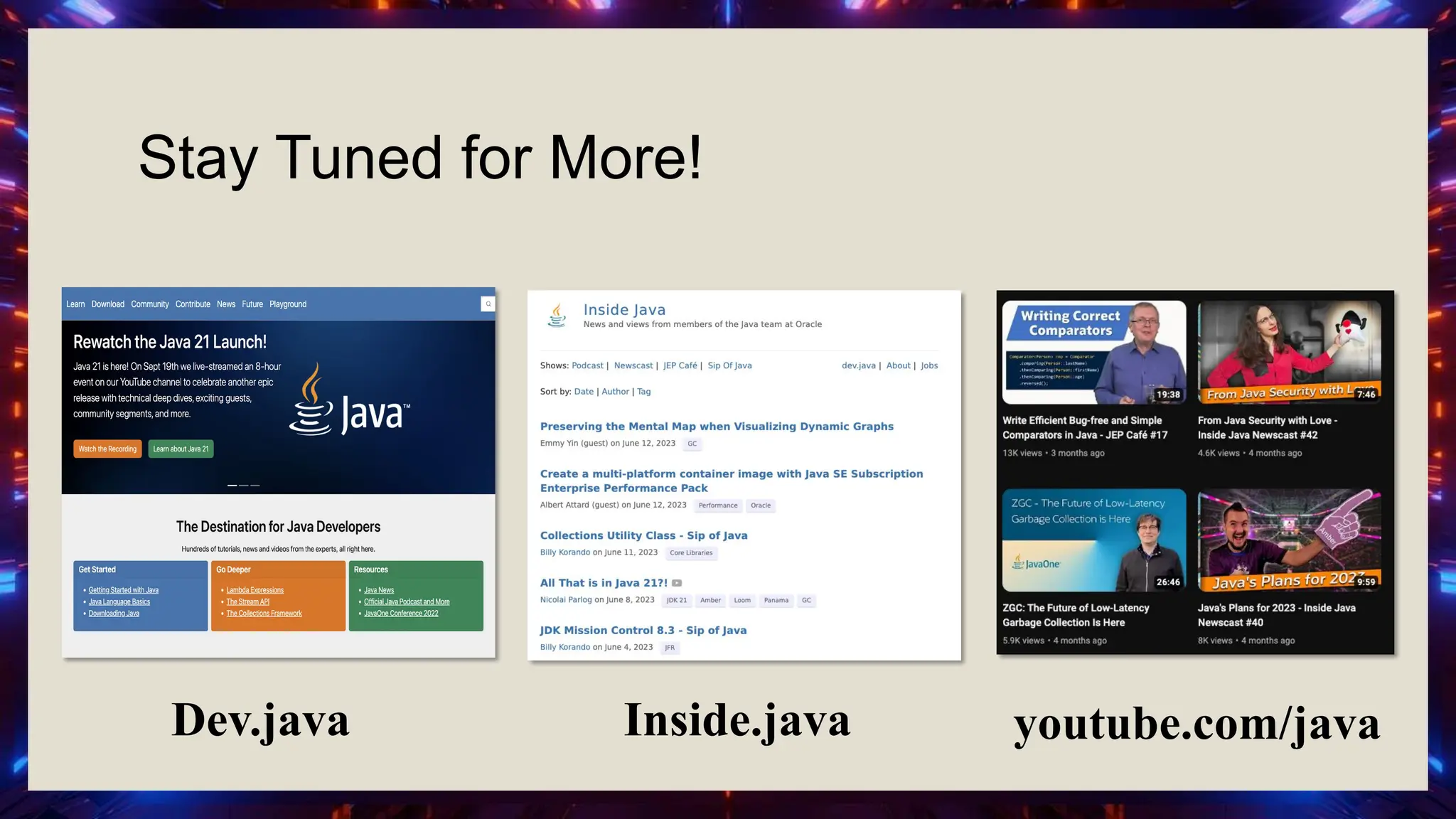Play From Java Security with Love thumbnail
The width and height of the screenshot is (1456, 819).
pyautogui.click(x=1289, y=352)
